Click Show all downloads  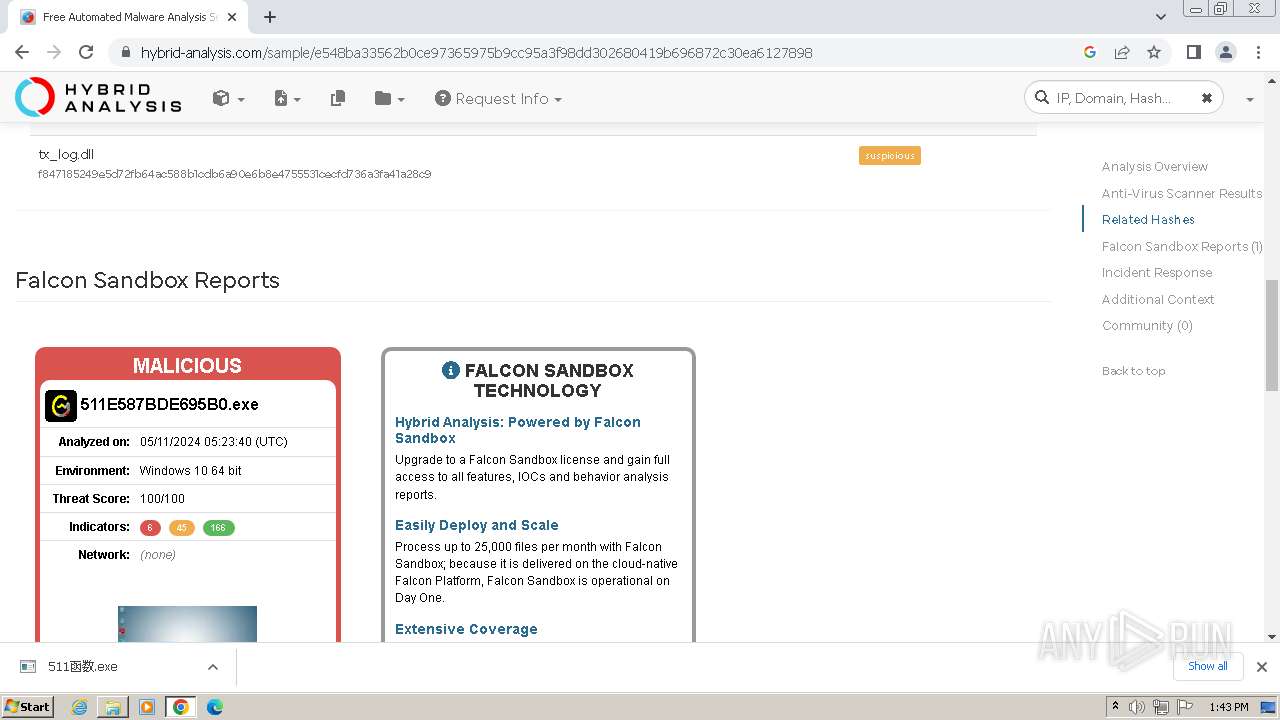click(1208, 666)
